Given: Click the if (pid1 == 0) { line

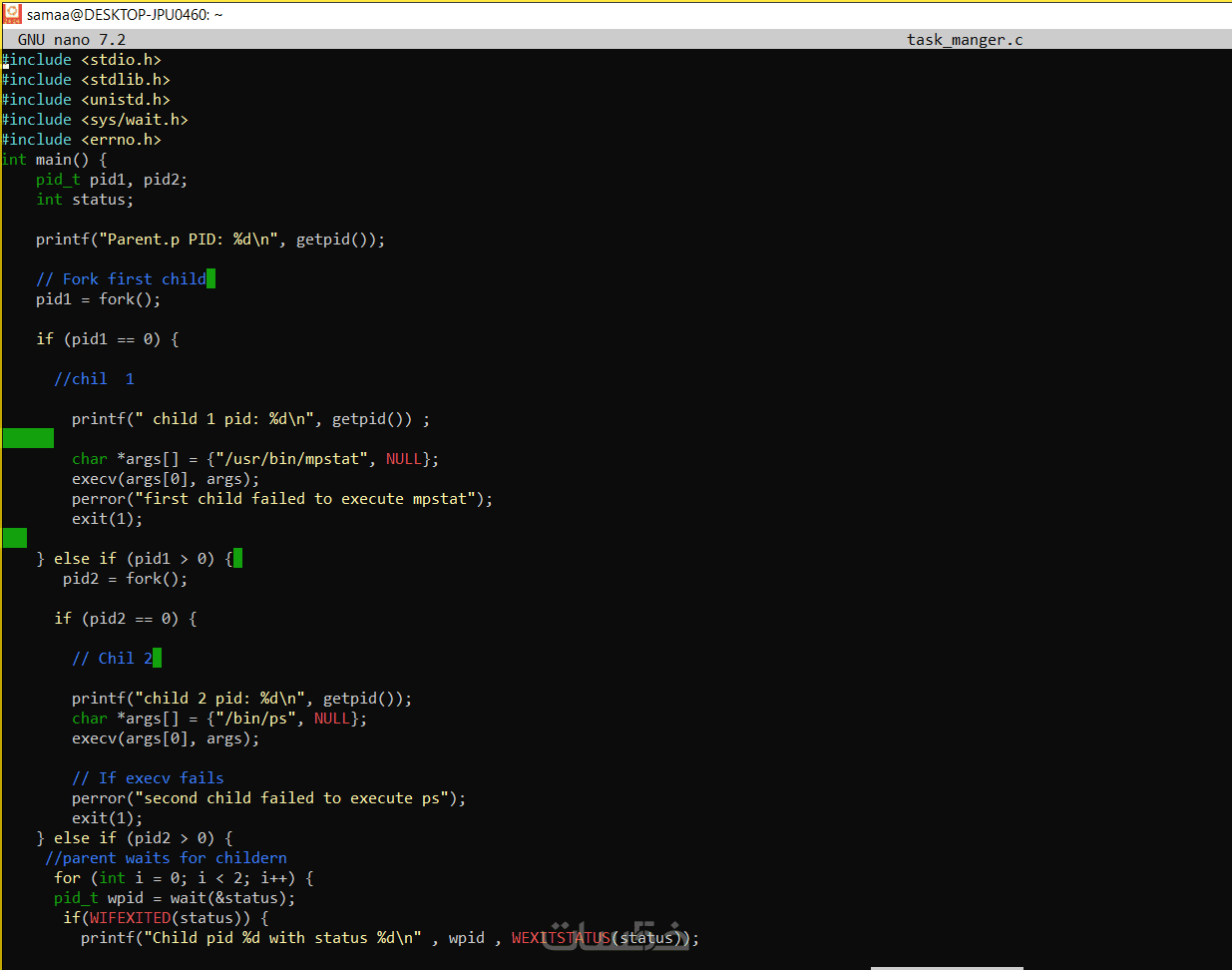Looking at the screenshot, I should coord(108,339).
